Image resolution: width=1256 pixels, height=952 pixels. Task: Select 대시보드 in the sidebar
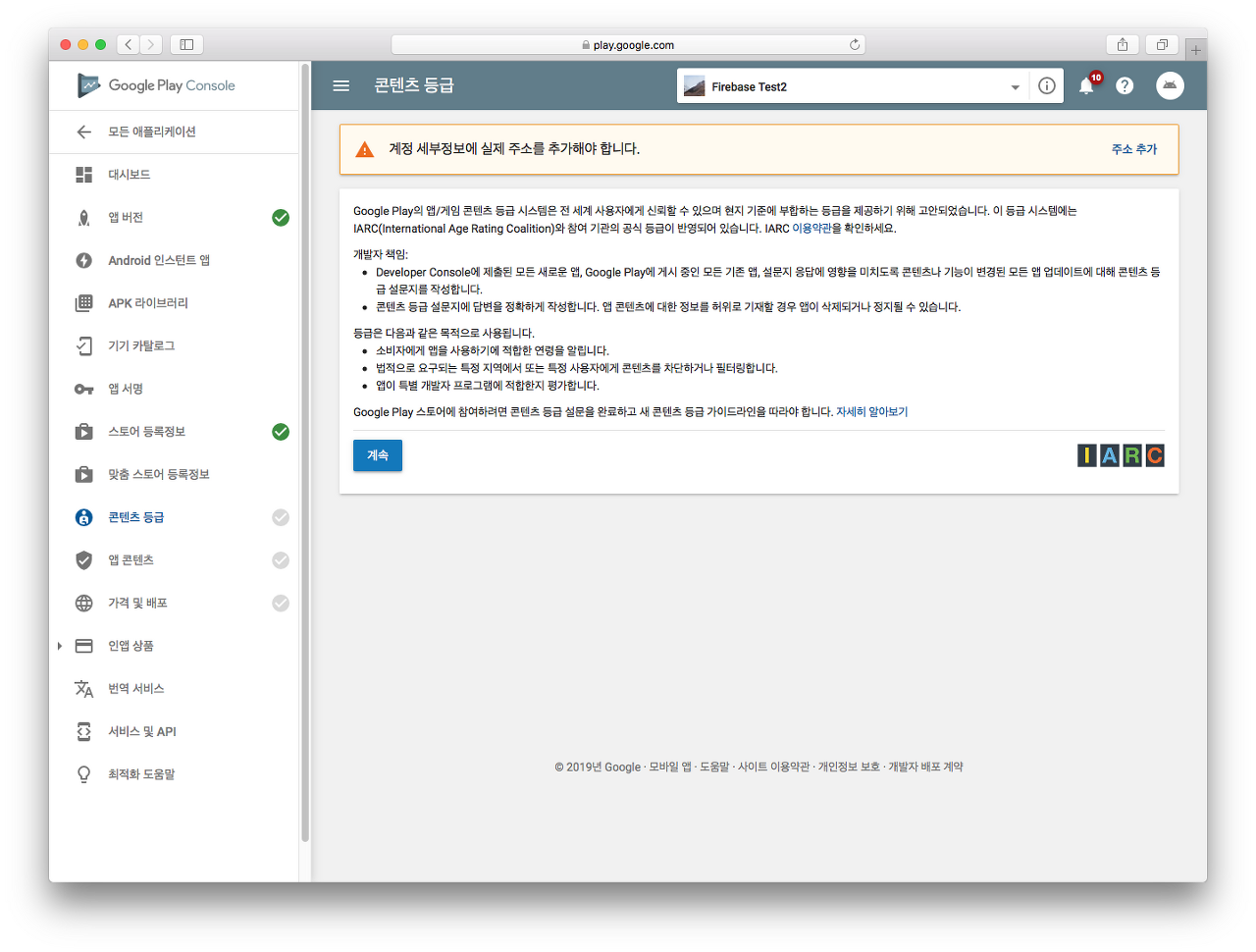click(129, 175)
